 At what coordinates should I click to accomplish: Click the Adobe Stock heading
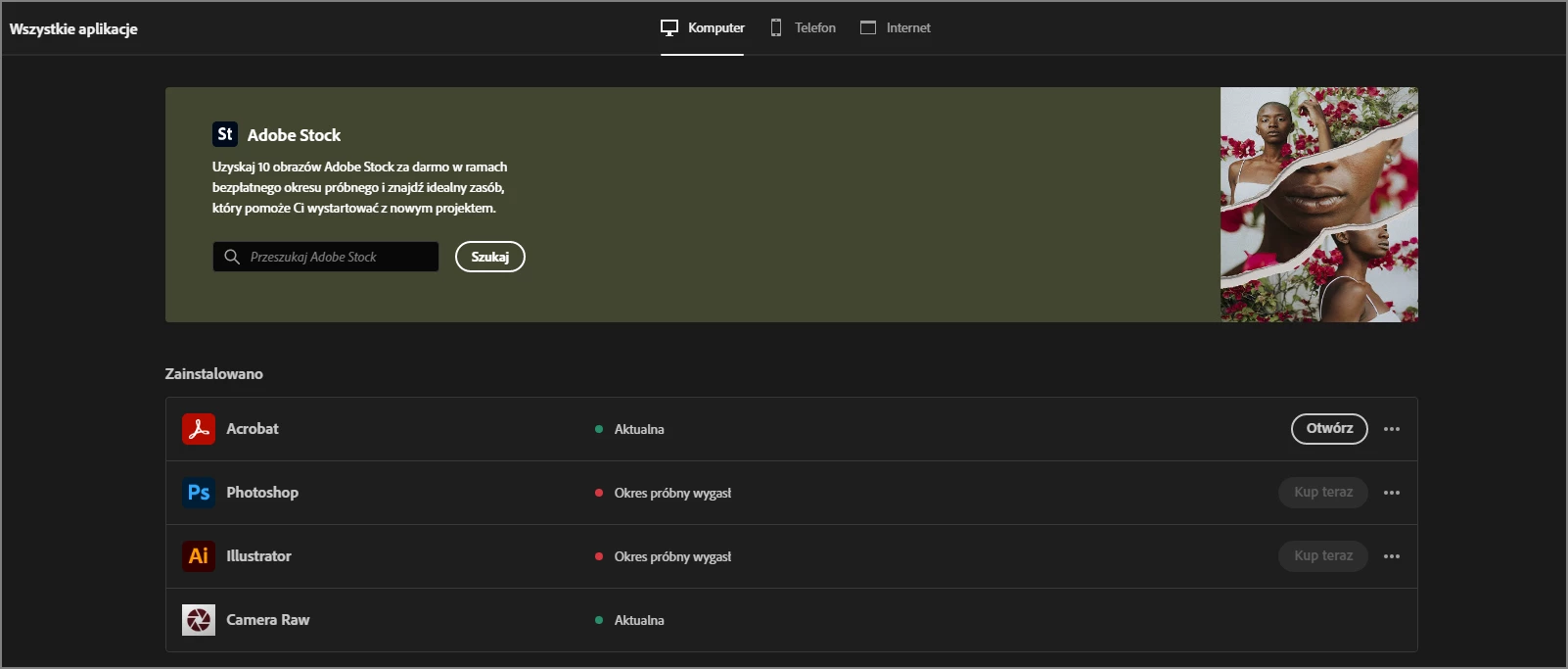(x=294, y=135)
